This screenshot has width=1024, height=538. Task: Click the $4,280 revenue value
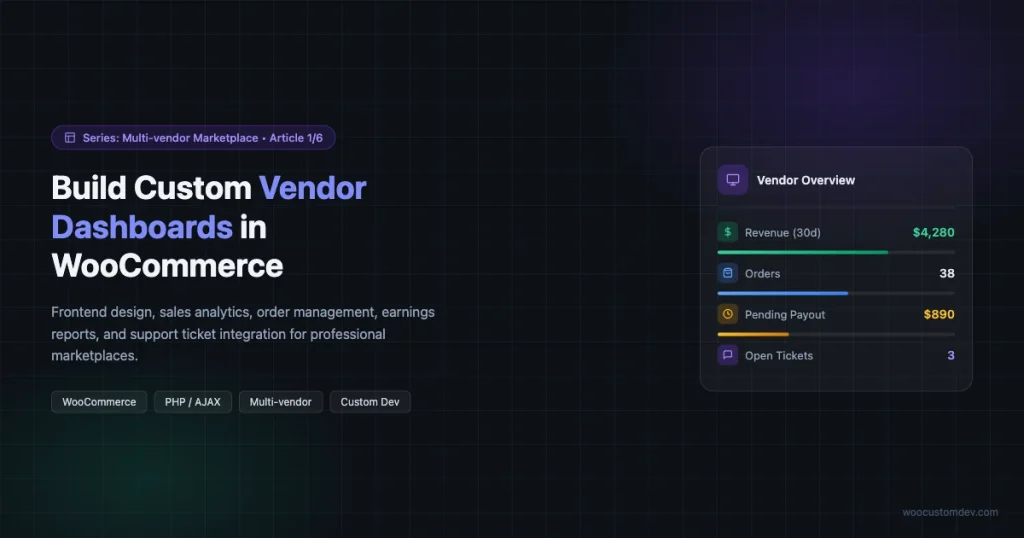coord(933,232)
